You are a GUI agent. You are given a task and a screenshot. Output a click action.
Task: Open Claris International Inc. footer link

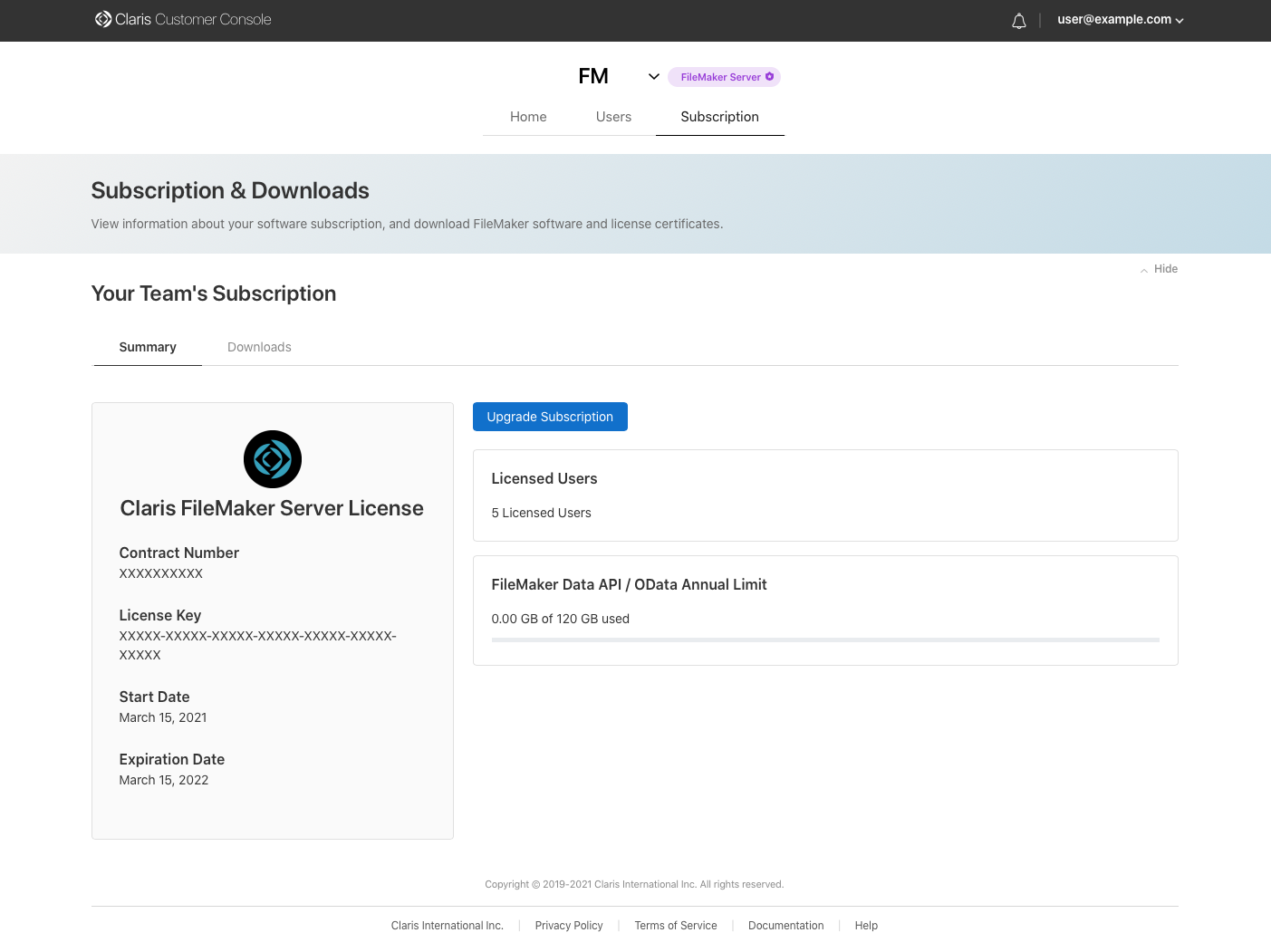(448, 926)
